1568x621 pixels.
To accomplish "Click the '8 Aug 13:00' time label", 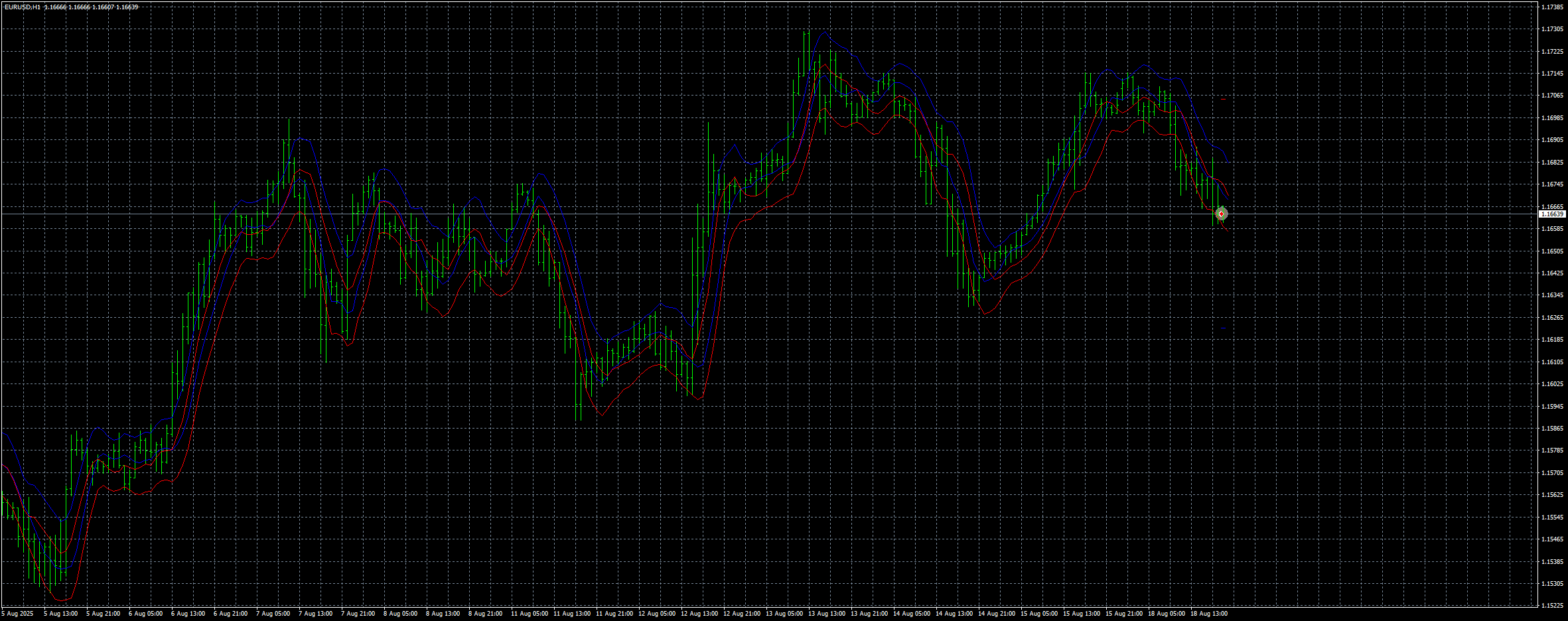I will (x=443, y=614).
